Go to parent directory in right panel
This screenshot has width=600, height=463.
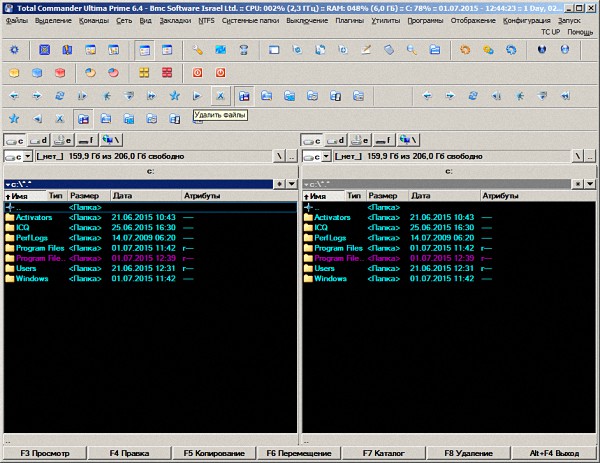pyautogui.click(x=591, y=156)
